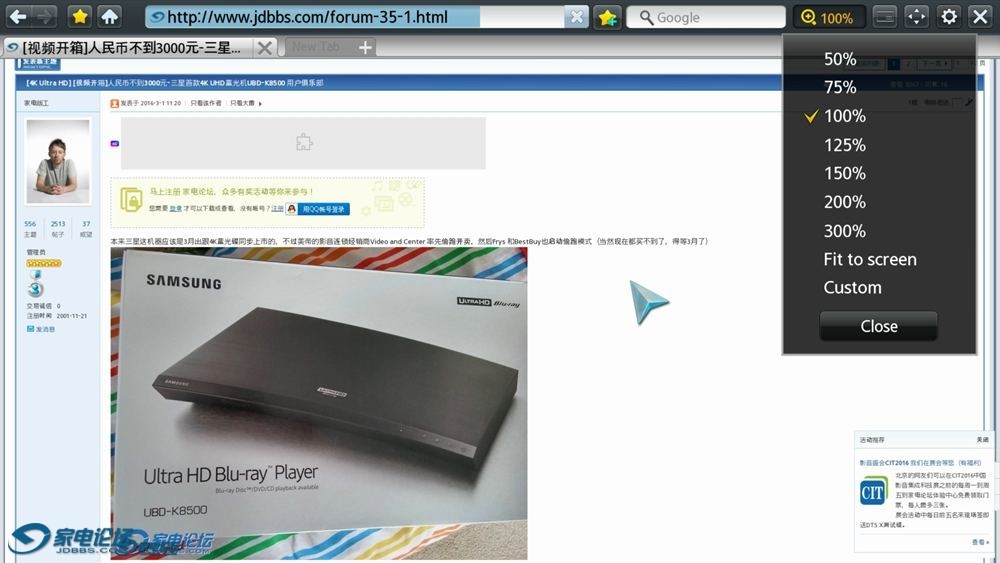The image size is (1000, 563).
Task: Clear the URL with the X button
Action: point(577,17)
